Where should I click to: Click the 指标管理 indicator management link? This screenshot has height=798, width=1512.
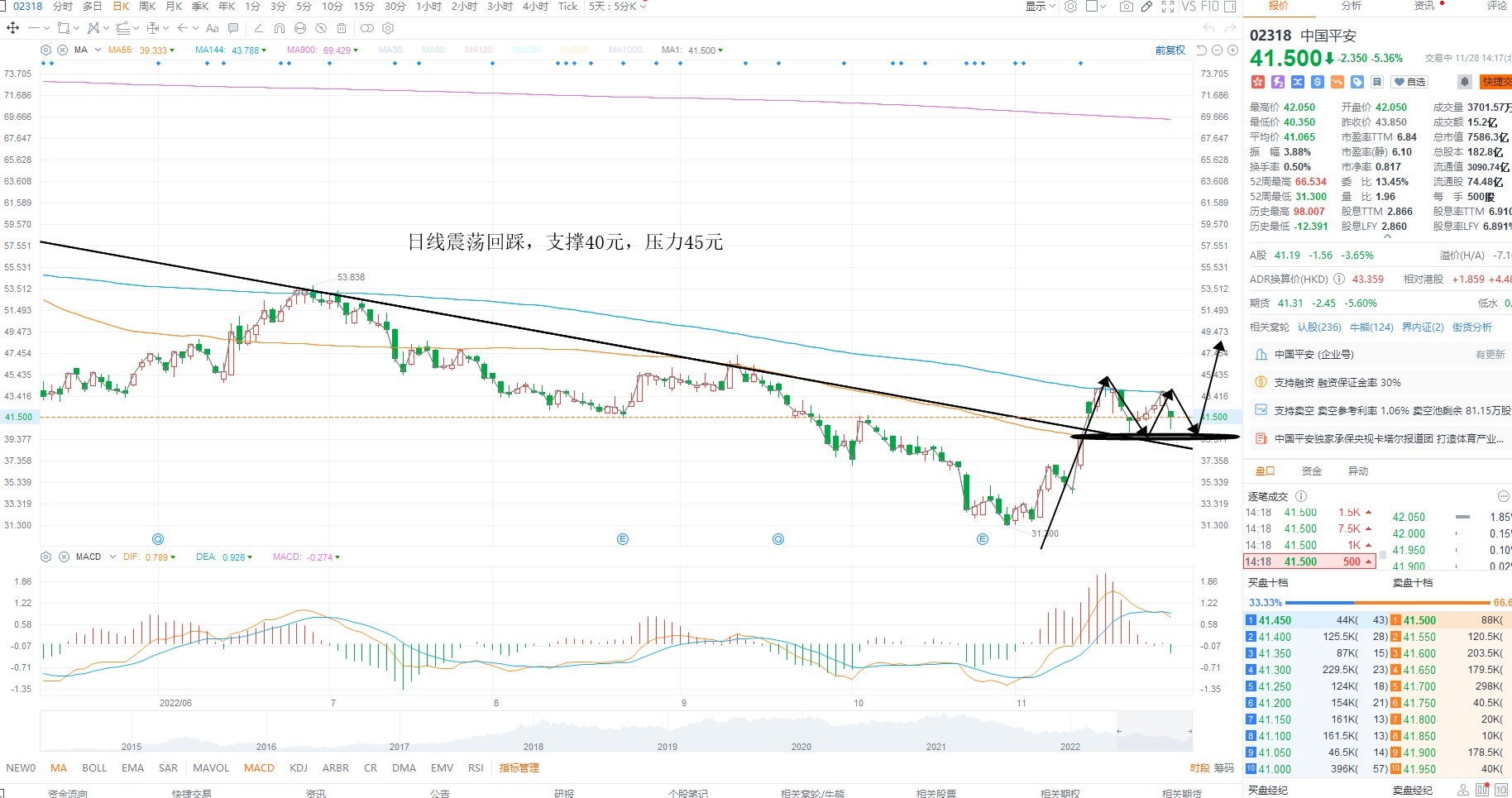(519, 768)
